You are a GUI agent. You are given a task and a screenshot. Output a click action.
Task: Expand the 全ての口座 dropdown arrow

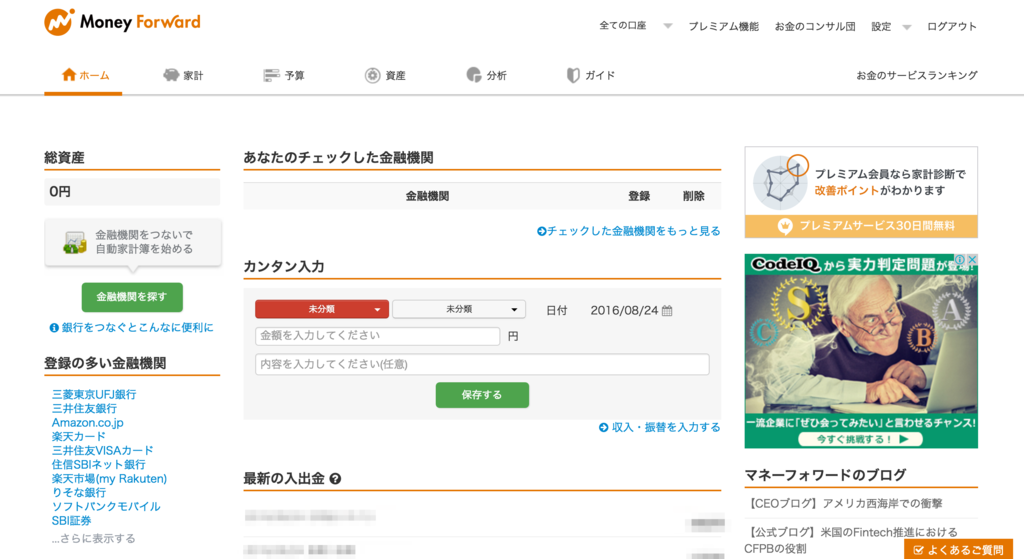(x=667, y=26)
